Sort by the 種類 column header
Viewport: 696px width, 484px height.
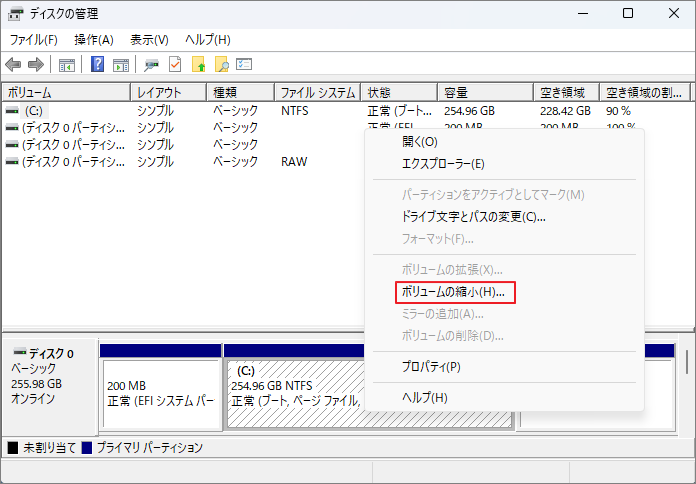(x=241, y=92)
